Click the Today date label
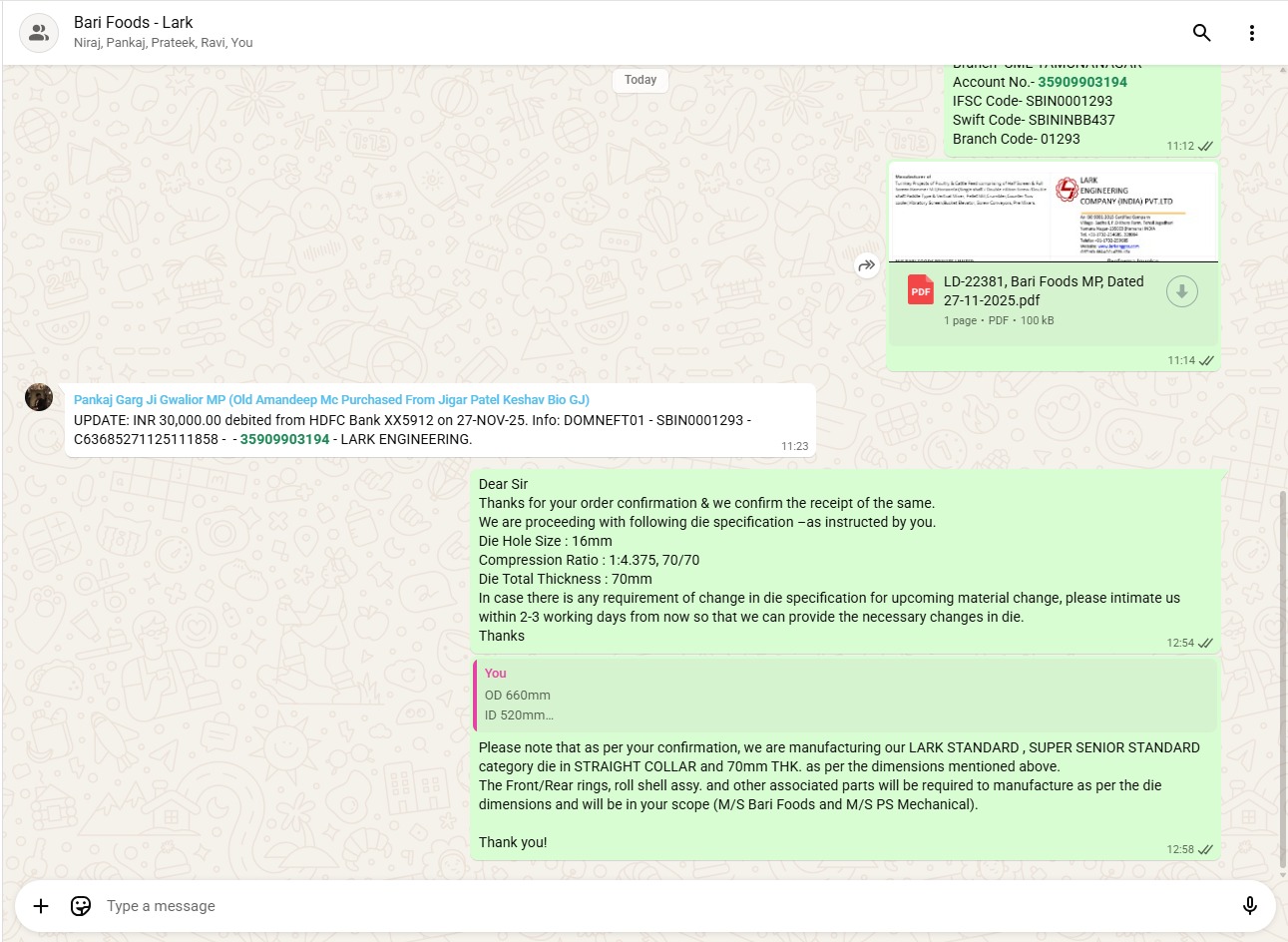The image size is (1288, 942). [x=641, y=80]
